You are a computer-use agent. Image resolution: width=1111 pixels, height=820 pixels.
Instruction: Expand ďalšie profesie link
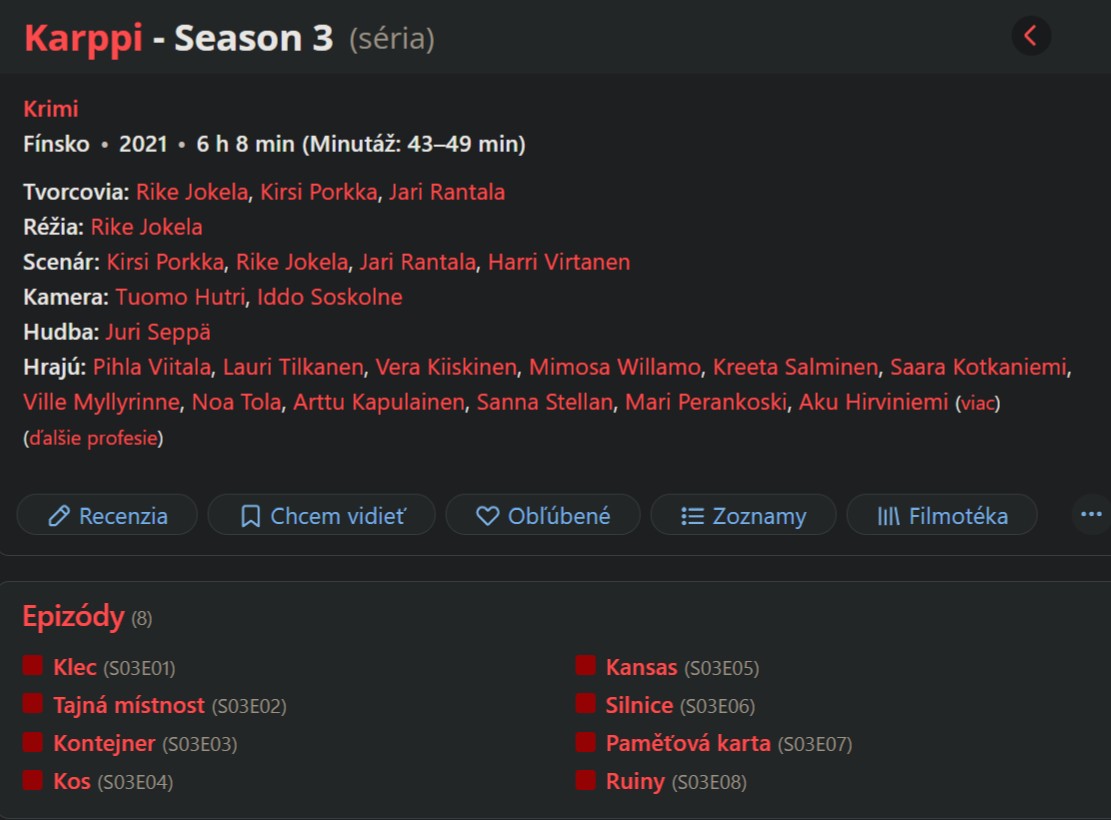[94, 438]
